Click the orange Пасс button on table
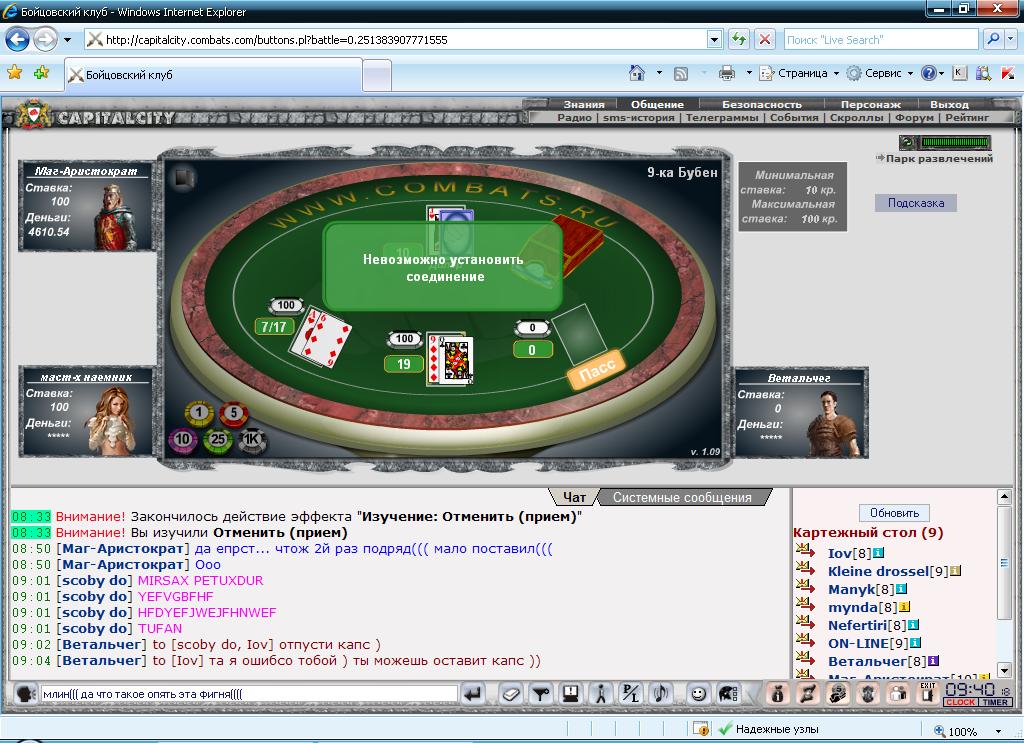This screenshot has height=743, width=1024. (x=597, y=369)
